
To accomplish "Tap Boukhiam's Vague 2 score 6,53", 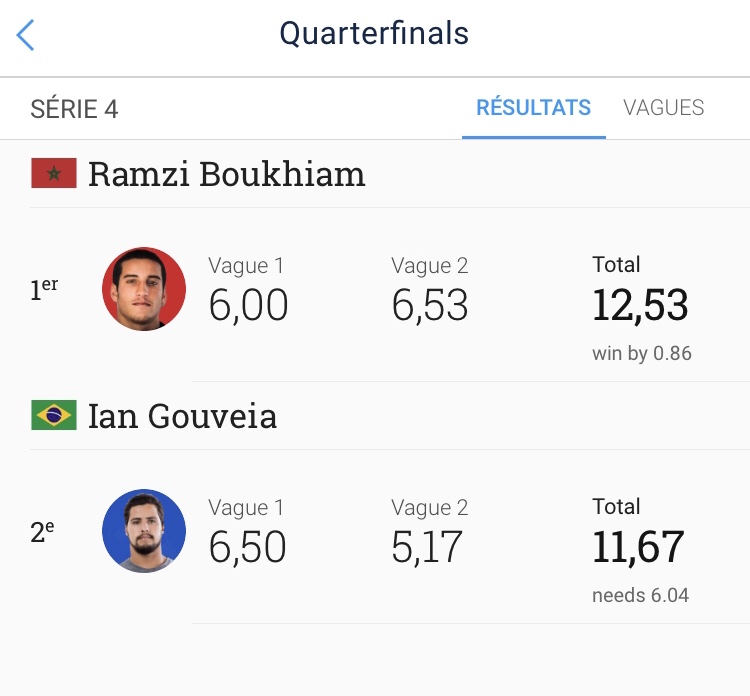I will [430, 305].
